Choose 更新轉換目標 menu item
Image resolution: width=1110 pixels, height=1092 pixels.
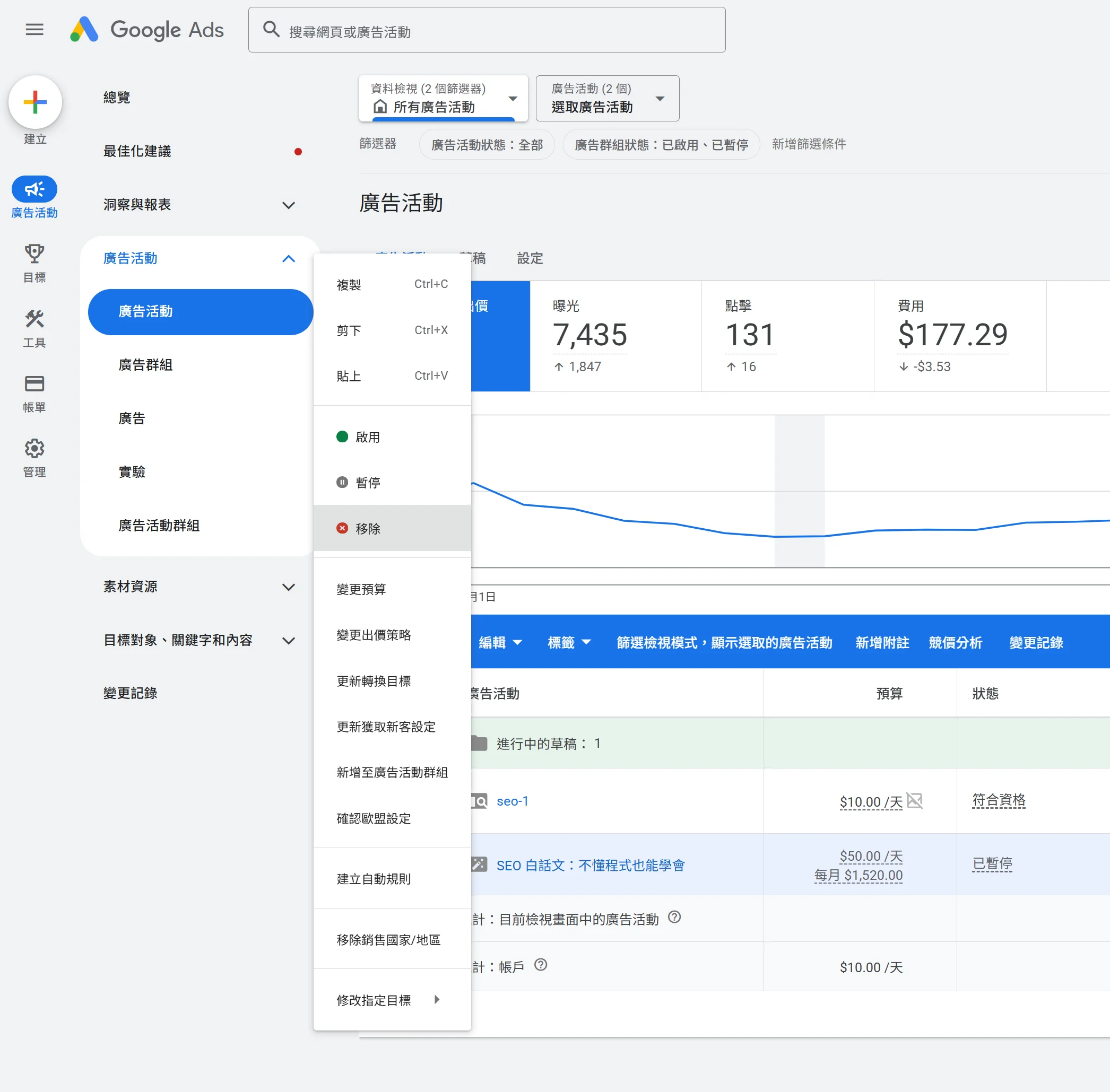[392, 681]
